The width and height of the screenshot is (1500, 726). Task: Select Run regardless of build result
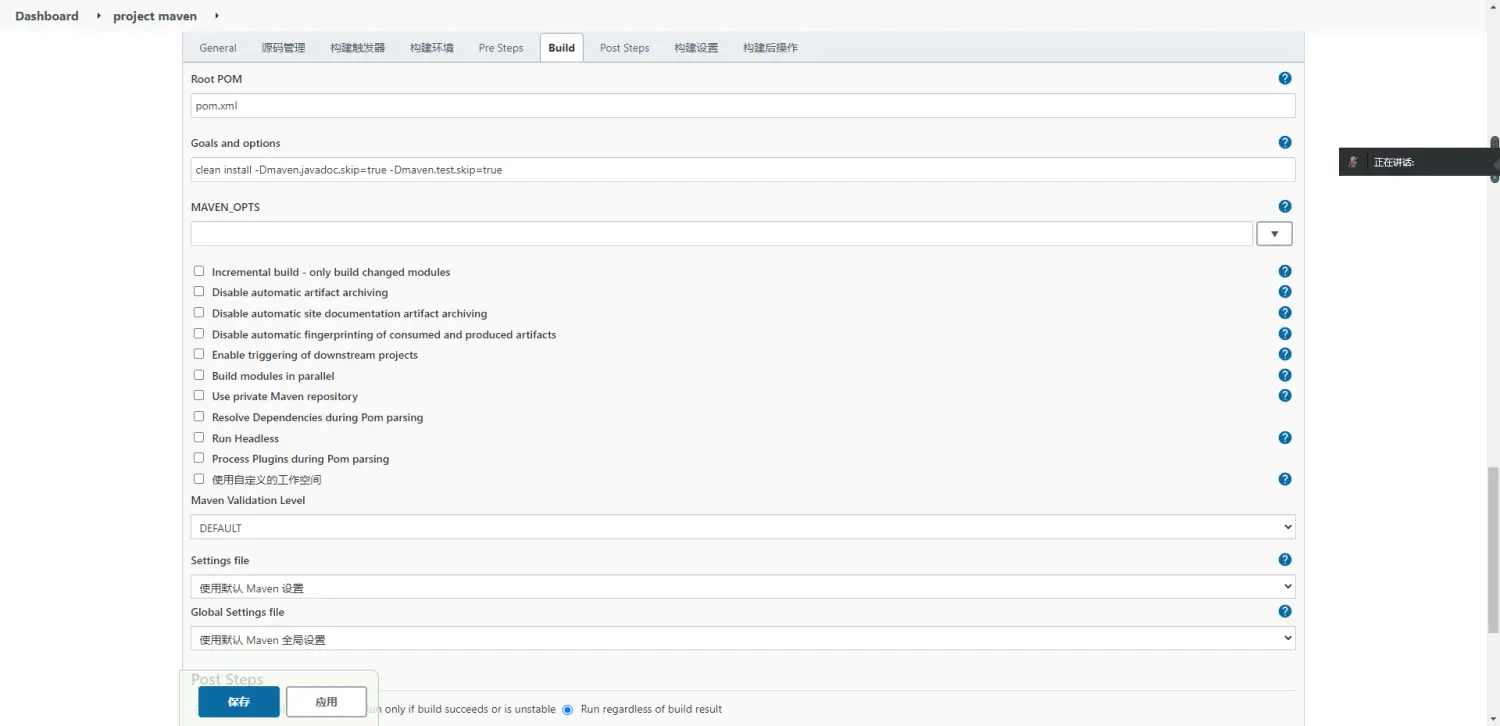568,709
